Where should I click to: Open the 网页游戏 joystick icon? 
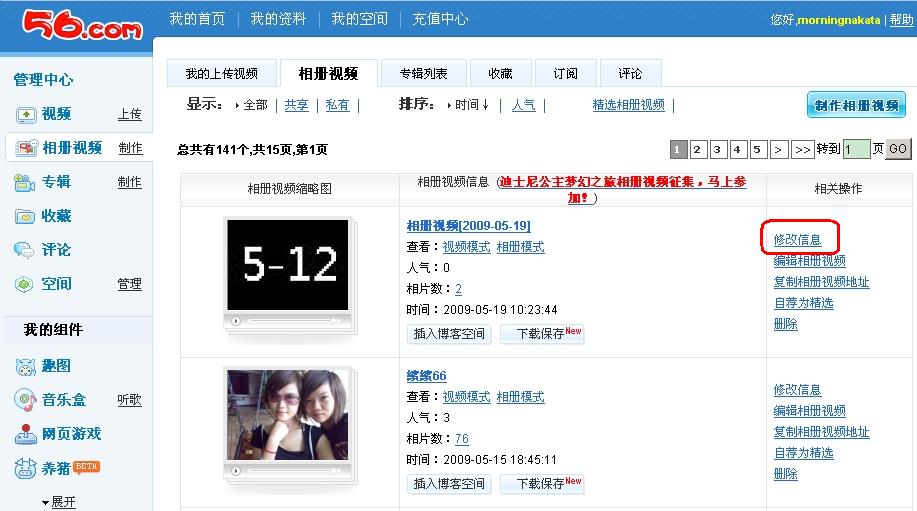point(25,434)
